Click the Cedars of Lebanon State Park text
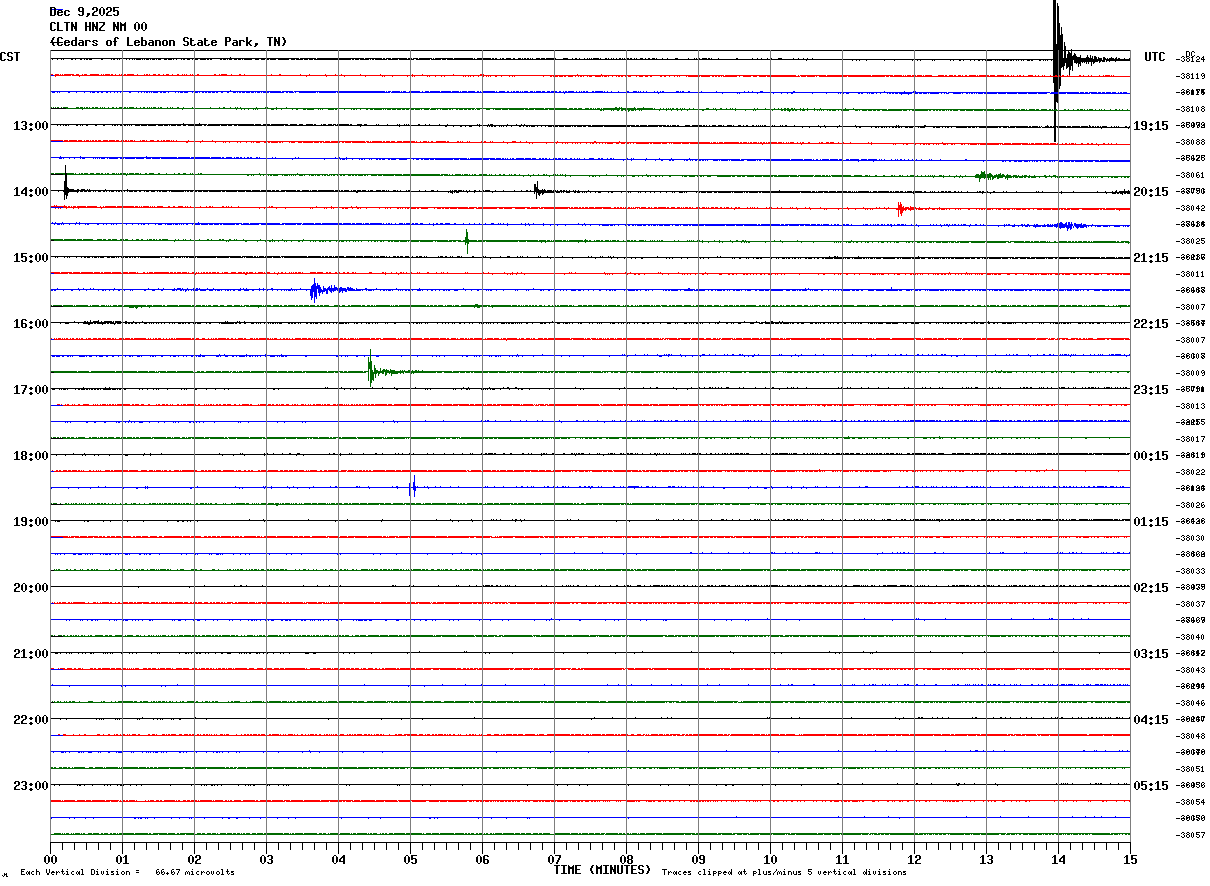This screenshot has height=886, width=1210. click(168, 42)
